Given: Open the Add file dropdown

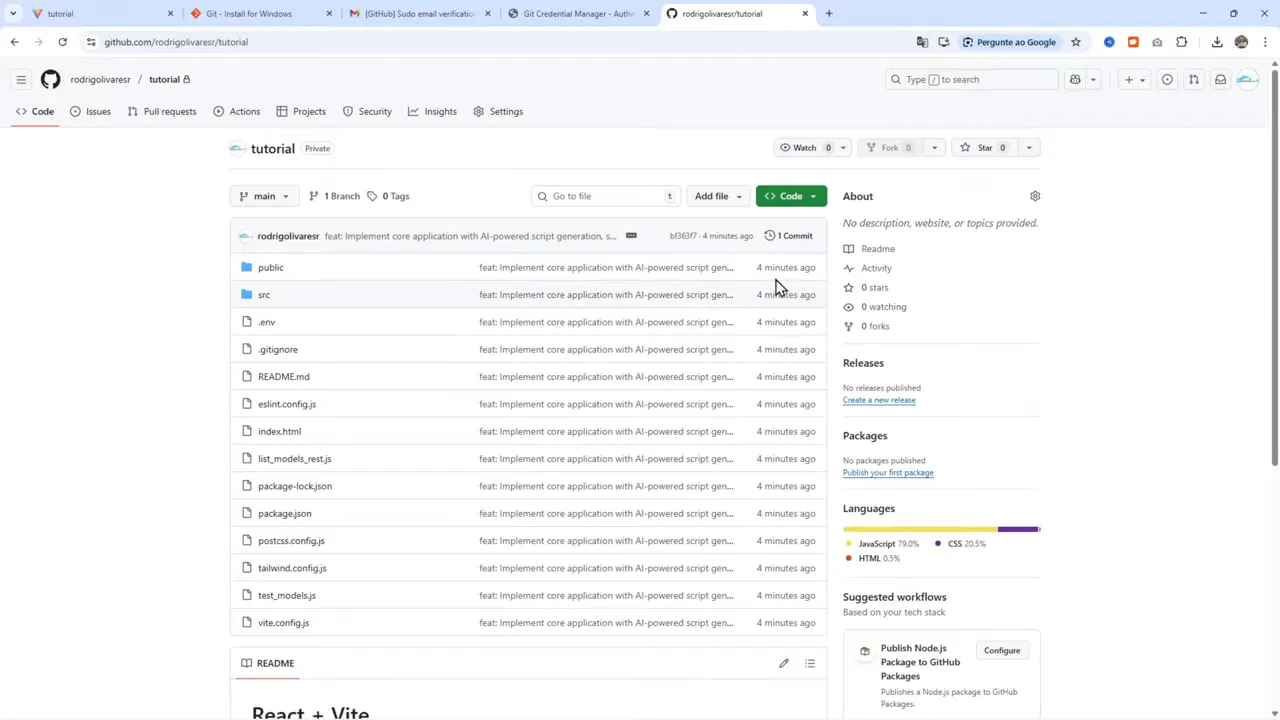Looking at the screenshot, I should coord(717,195).
